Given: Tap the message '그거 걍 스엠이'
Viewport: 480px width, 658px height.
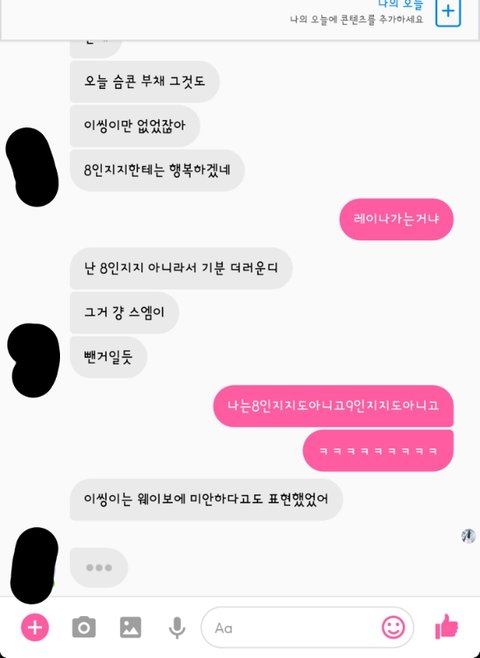Looking at the screenshot, I should point(124,313).
